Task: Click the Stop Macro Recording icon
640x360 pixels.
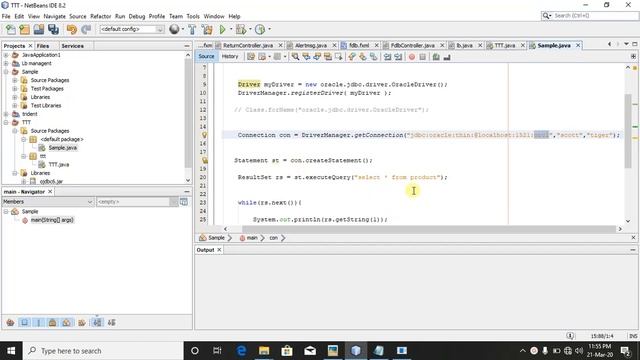Action: click(422, 57)
